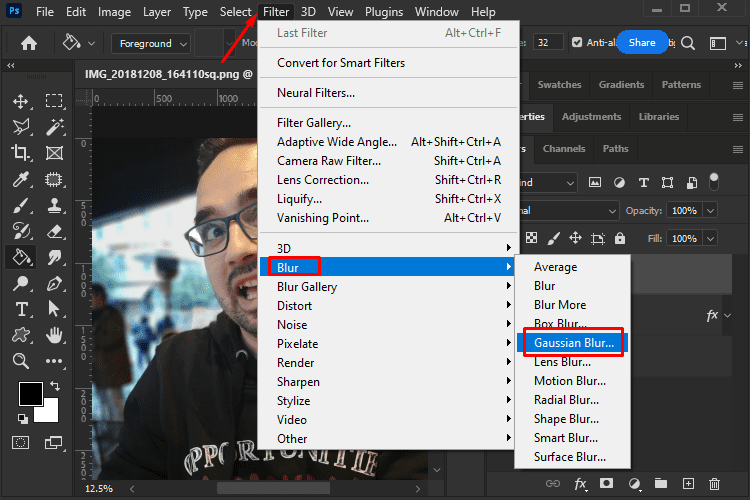Select the Eyedropper tool
750x500 pixels.
tap(21, 179)
